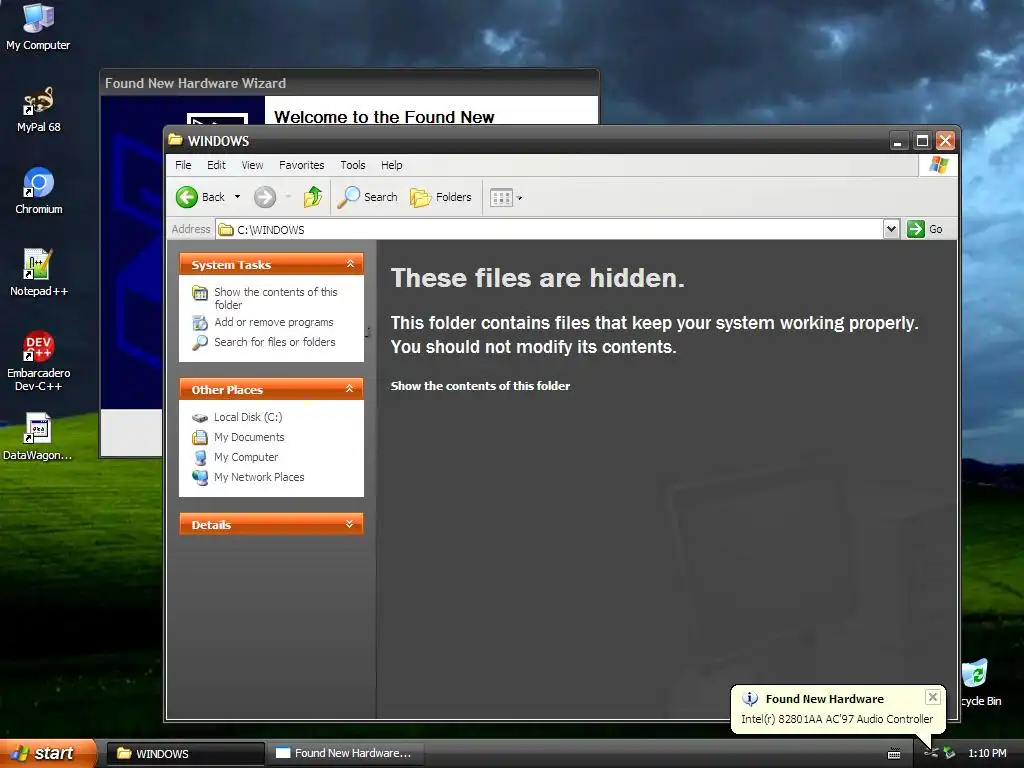The height and width of the screenshot is (768, 1024).
Task: Click the Safely Remove Hardware tray icon
Action: 950,754
